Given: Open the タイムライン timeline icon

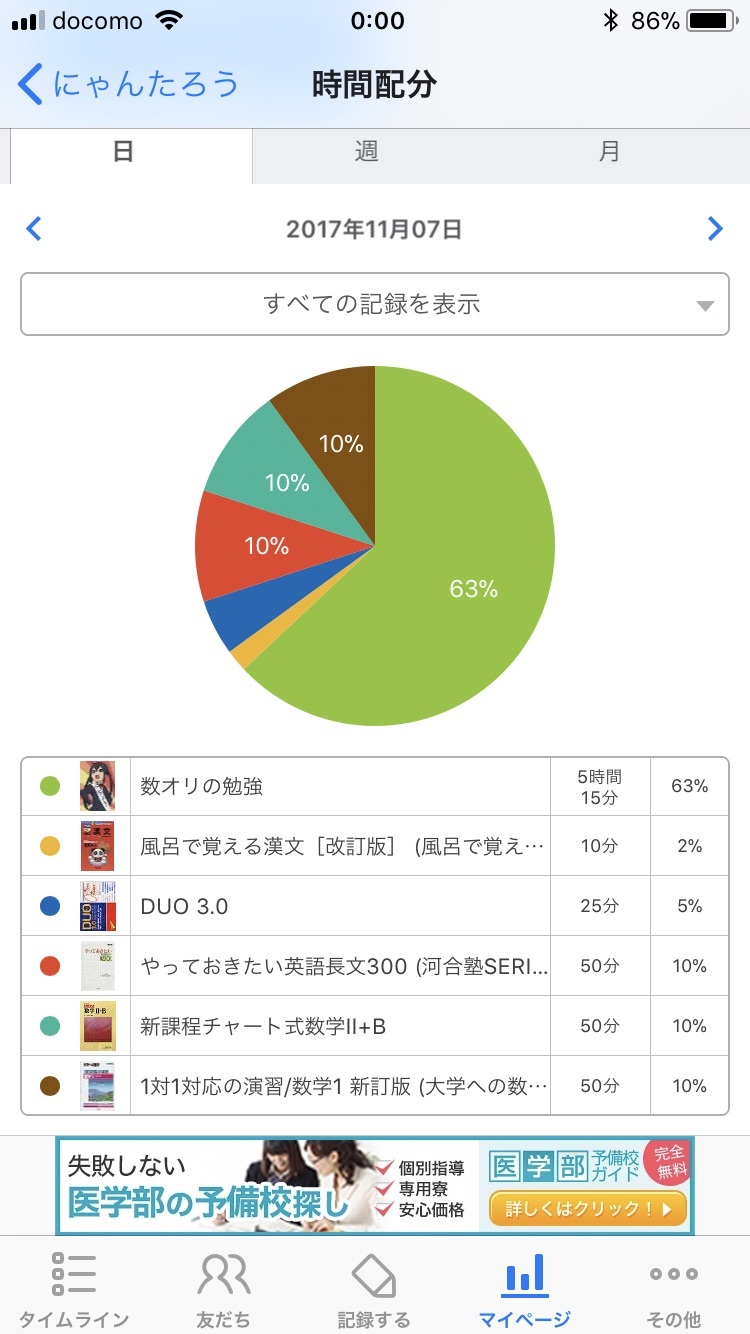Looking at the screenshot, I should pos(74,1274).
